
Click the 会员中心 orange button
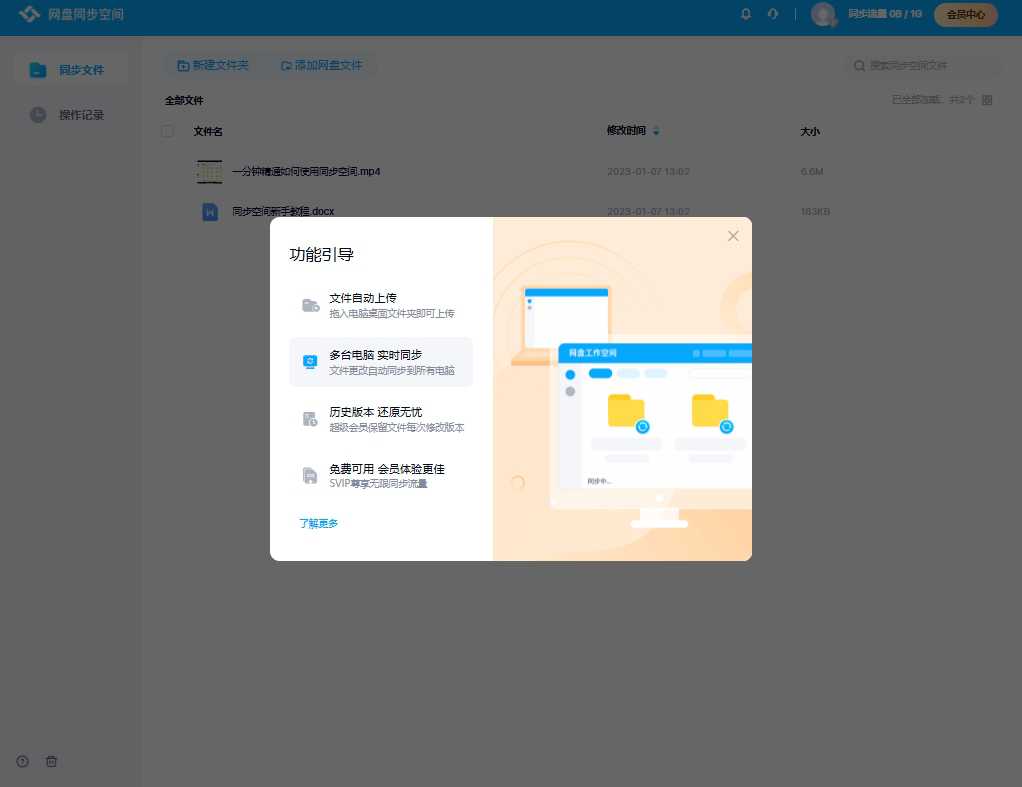964,15
